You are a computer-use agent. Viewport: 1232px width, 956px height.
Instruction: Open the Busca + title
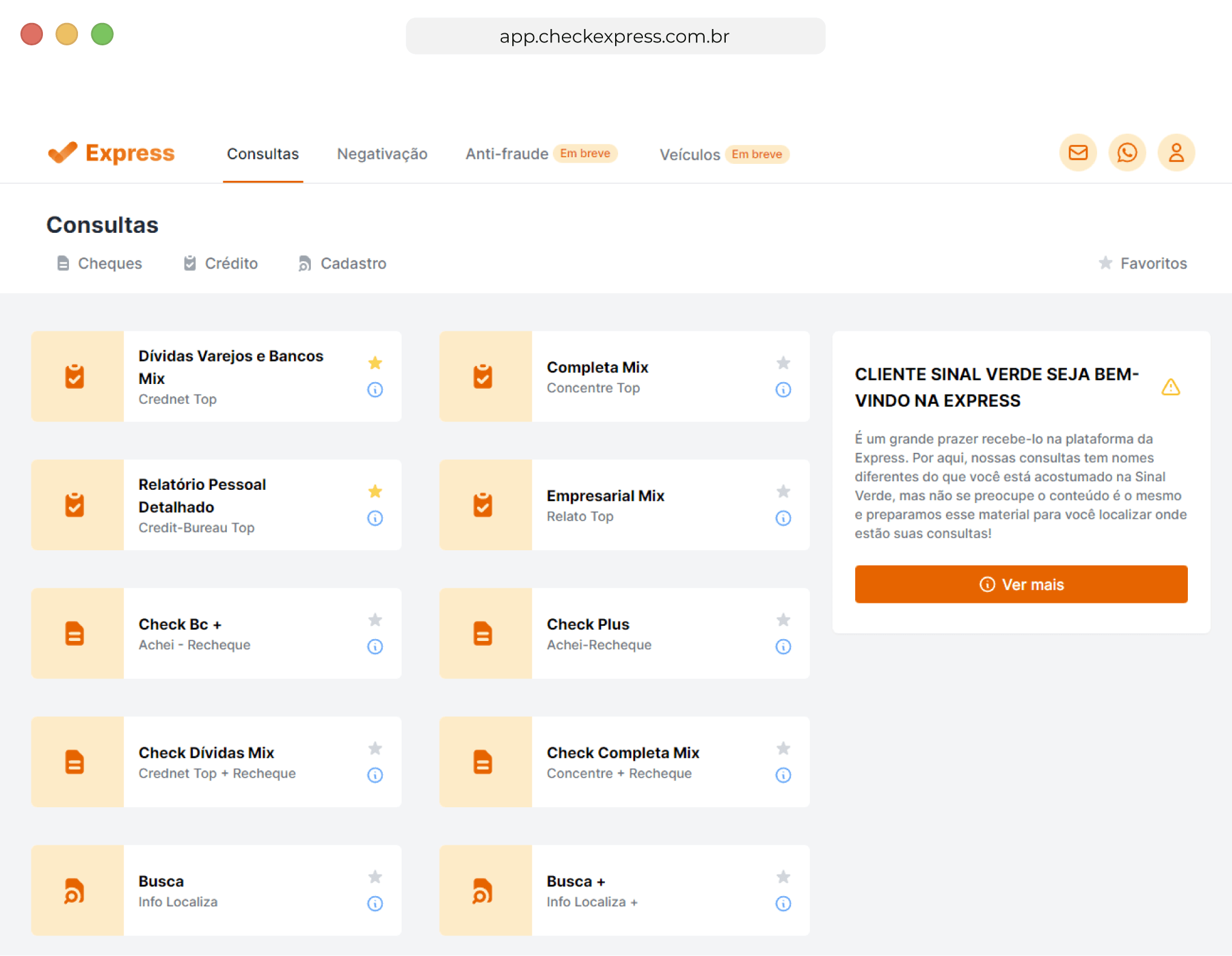pos(576,881)
